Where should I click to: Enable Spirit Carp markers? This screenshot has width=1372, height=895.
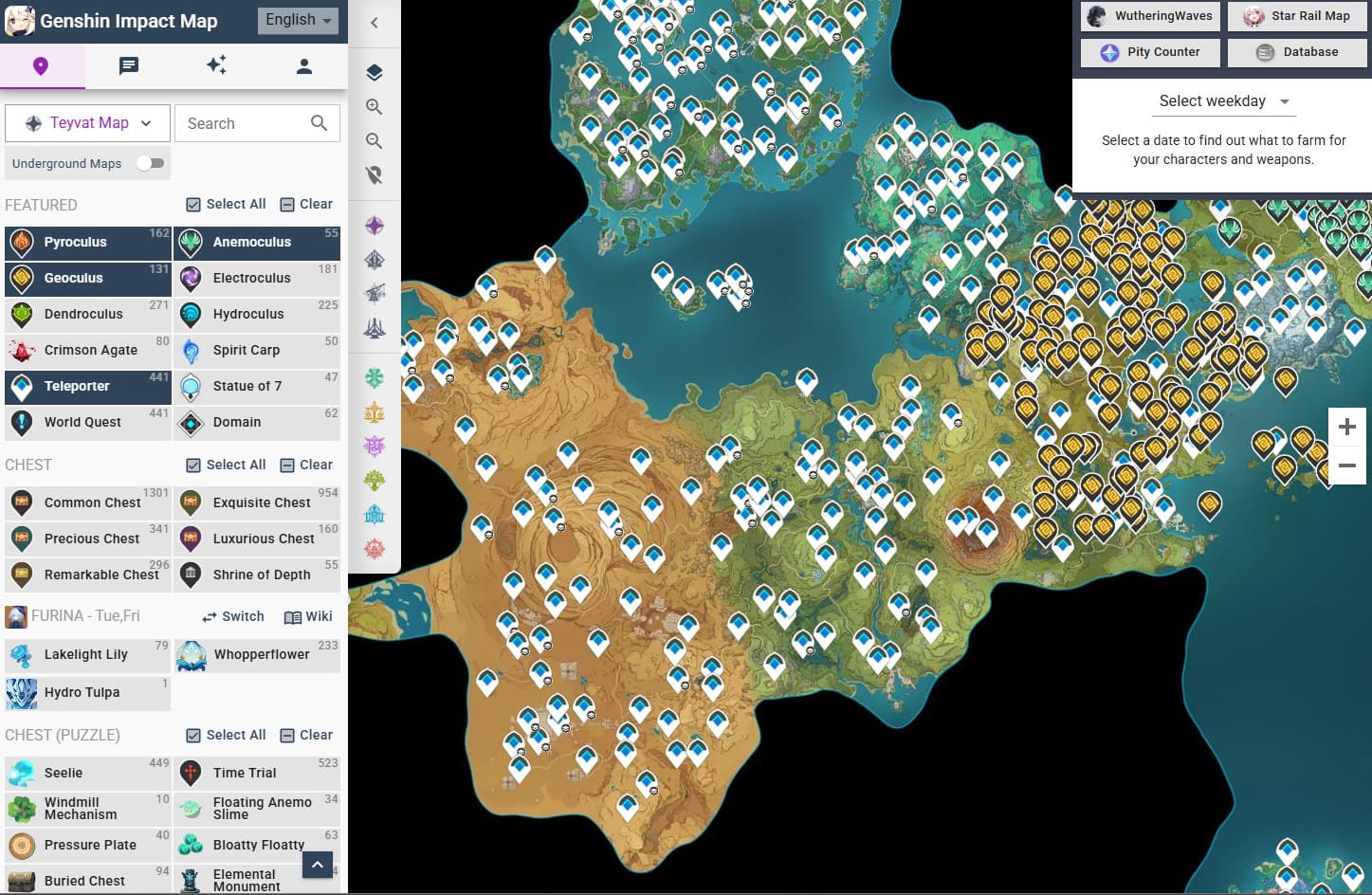pos(257,351)
